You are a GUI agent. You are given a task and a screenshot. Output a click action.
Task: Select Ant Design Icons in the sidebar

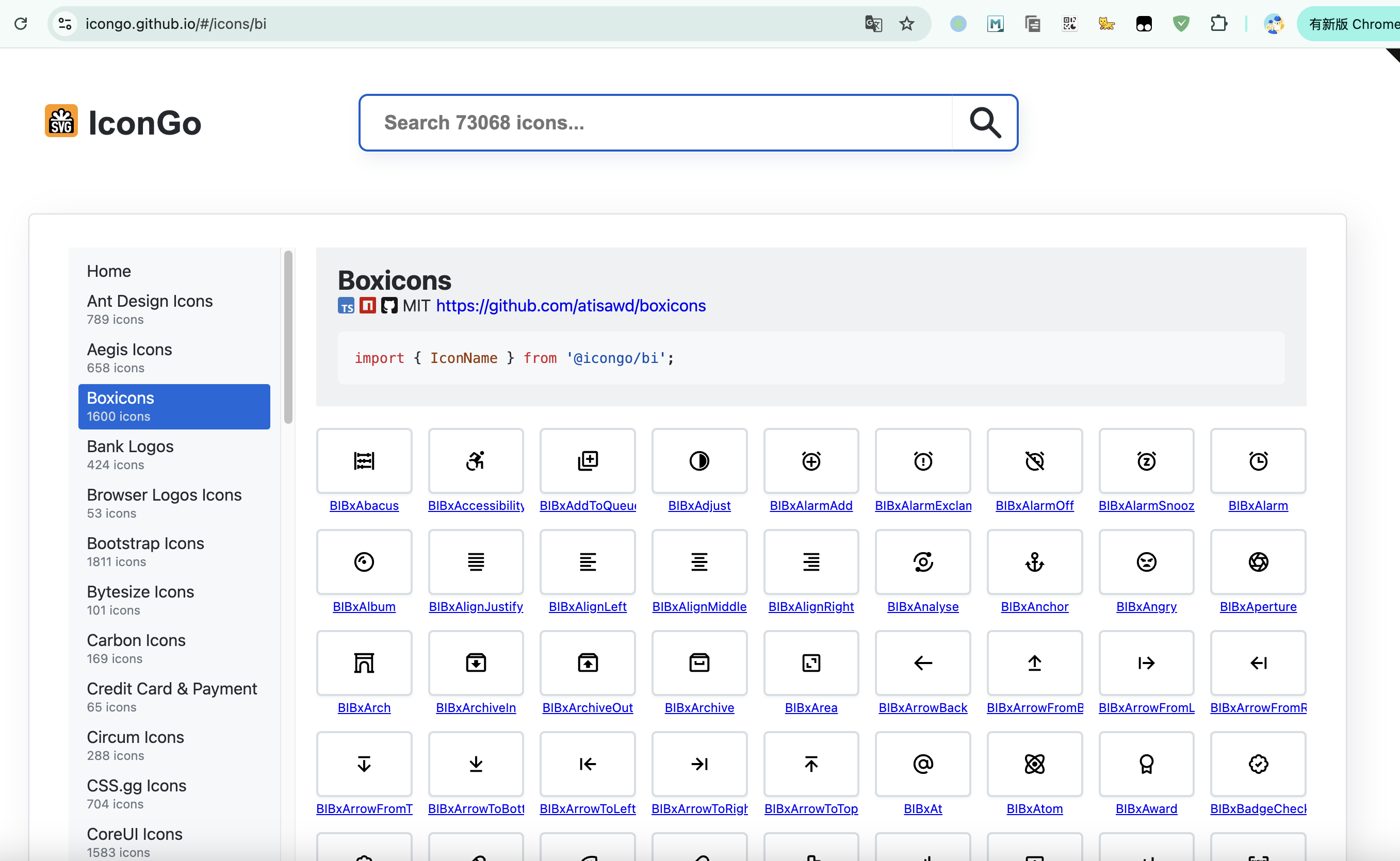pyautogui.click(x=174, y=310)
